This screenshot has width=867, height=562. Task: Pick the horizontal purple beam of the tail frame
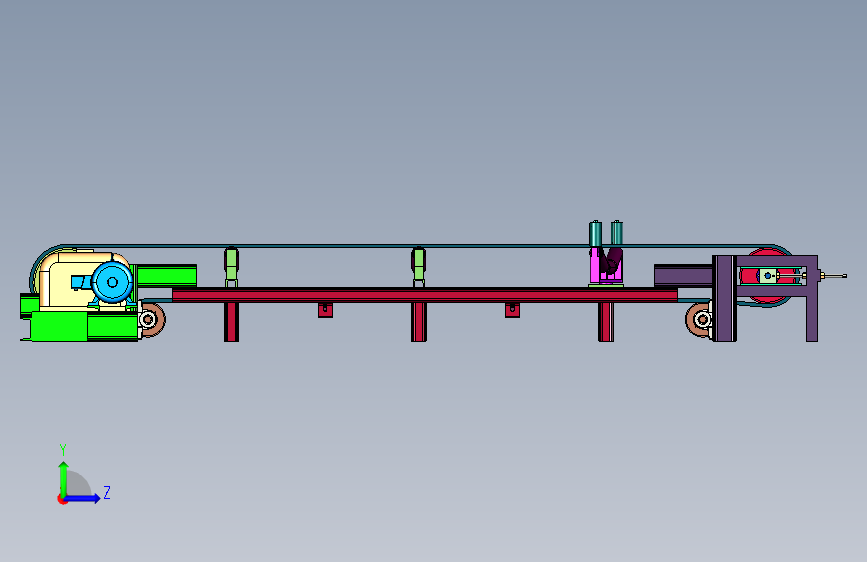coord(683,275)
